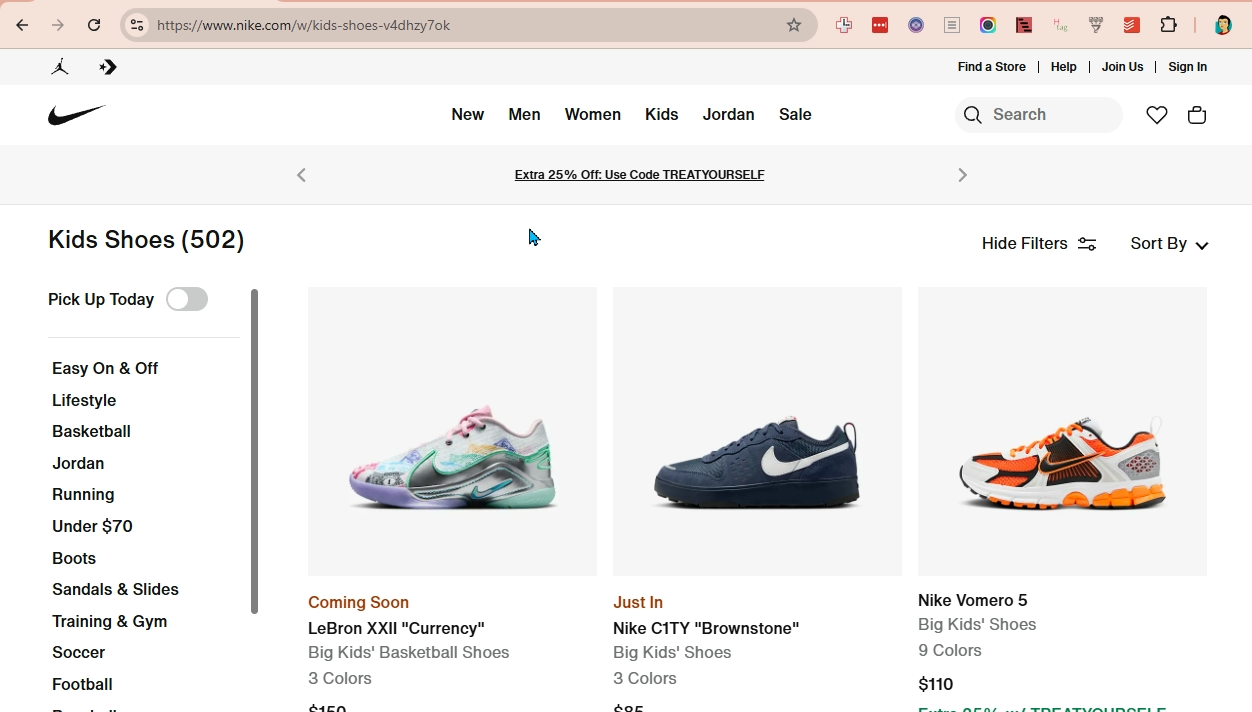Click the Sign In link
The height and width of the screenshot is (712, 1252).
tap(1188, 67)
